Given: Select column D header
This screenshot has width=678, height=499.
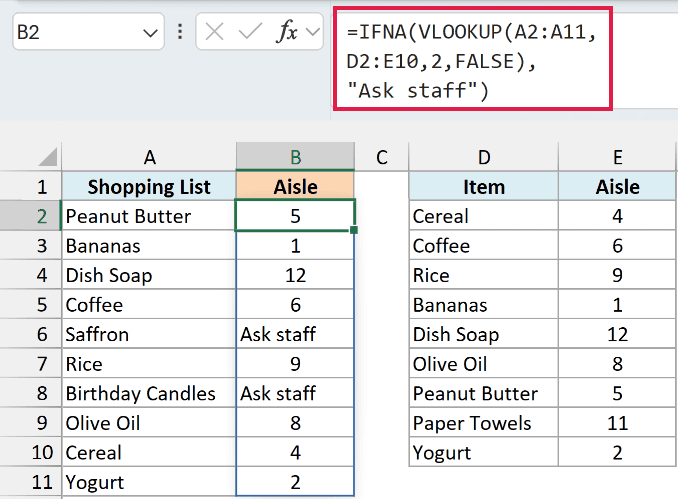Looking at the screenshot, I should pos(484,157).
